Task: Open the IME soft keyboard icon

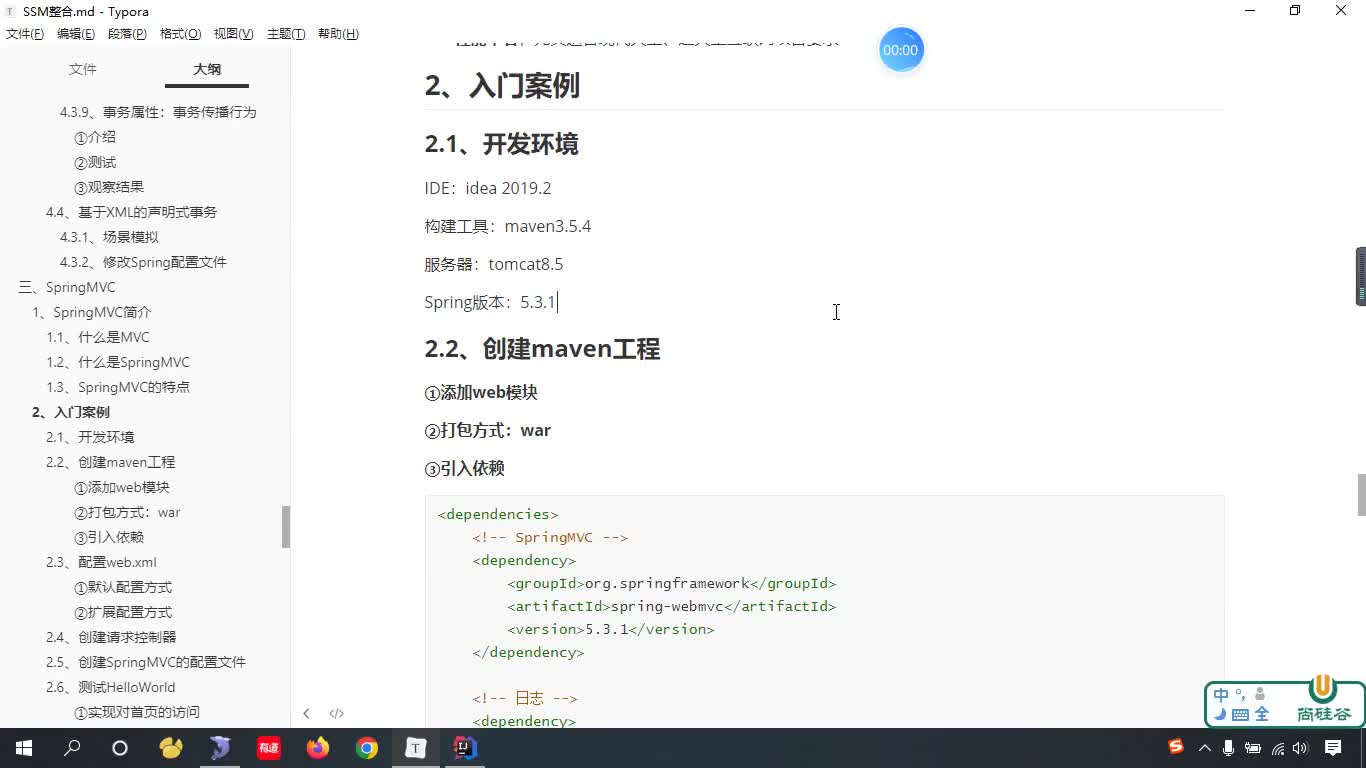Action: pyautogui.click(x=1240, y=715)
